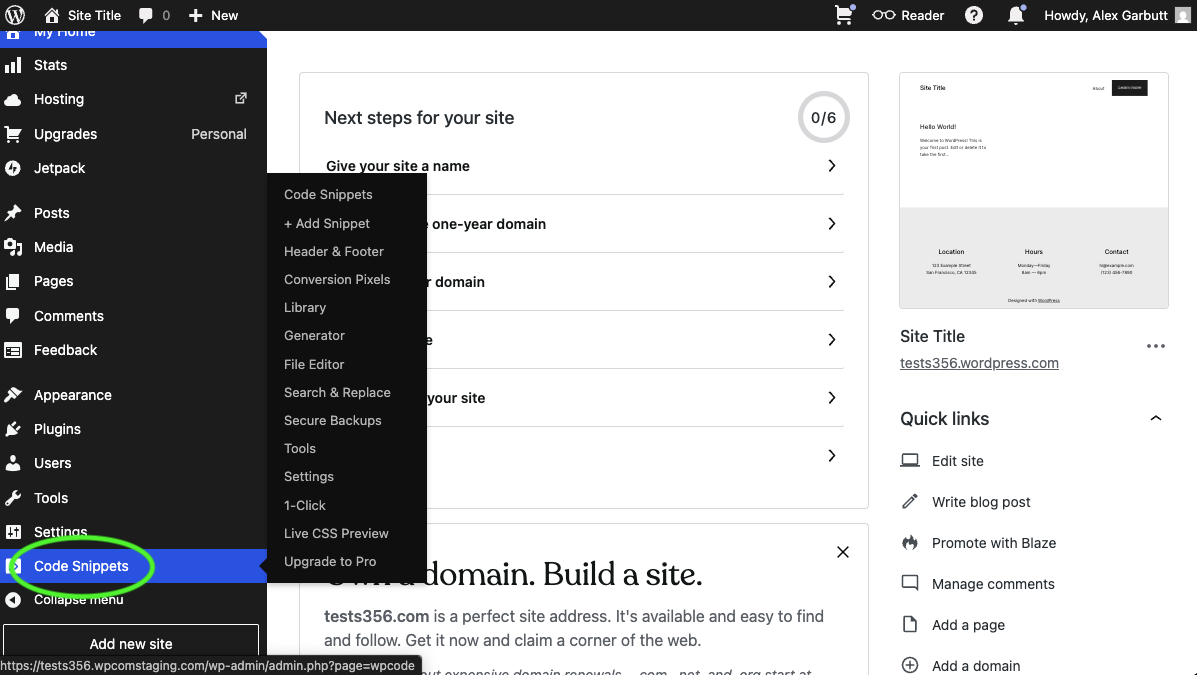
Task: Click the Plugins plug icon
Action: pyautogui.click(x=13, y=429)
